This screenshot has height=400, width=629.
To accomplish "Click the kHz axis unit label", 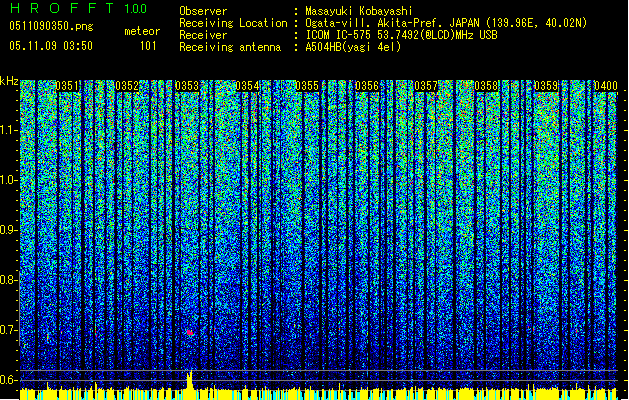I will [x=9, y=81].
